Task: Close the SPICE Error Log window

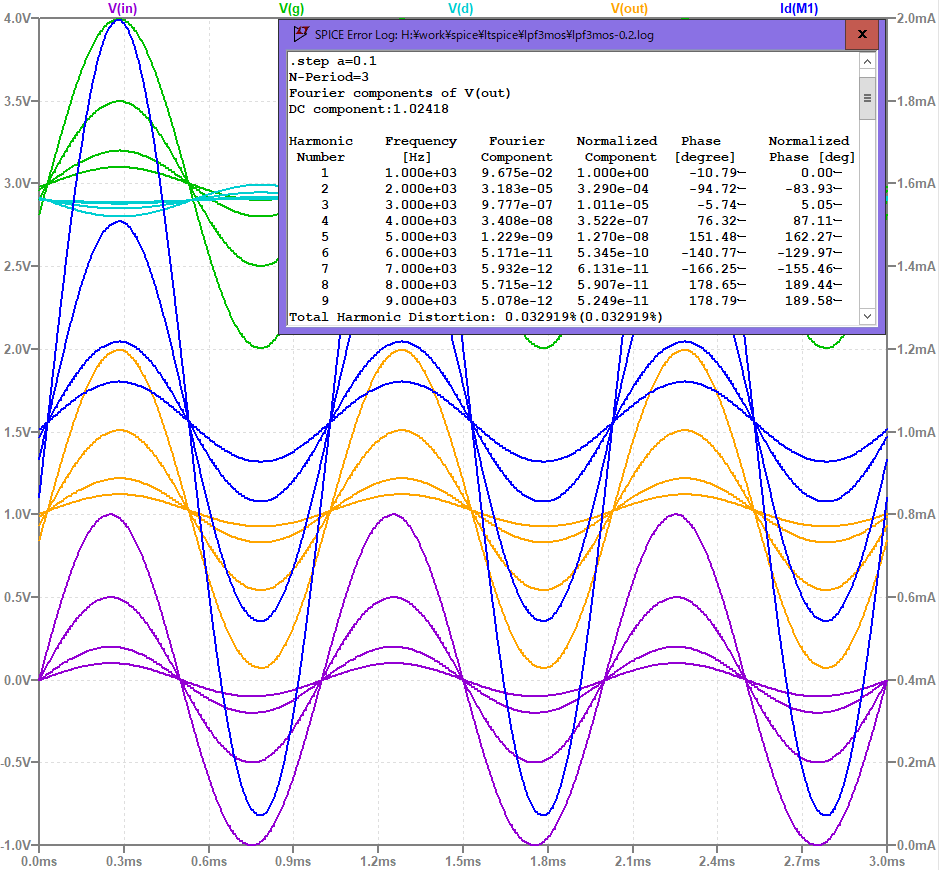Action: (x=861, y=33)
